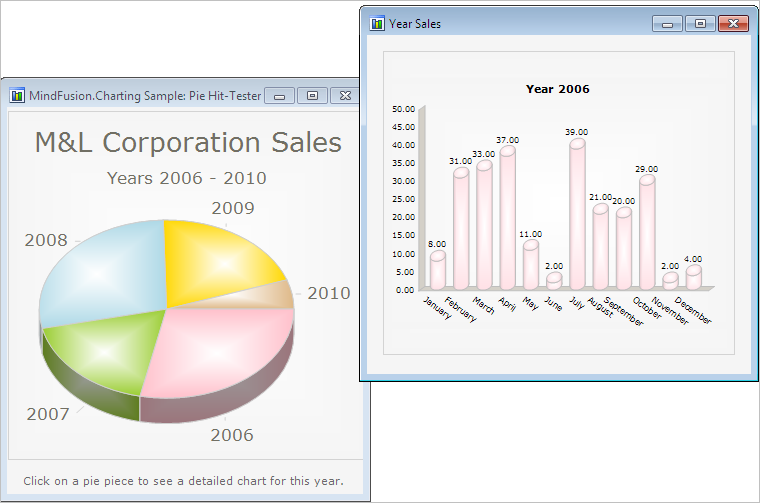Maximize the Pie Hit-Tester sample window

click(313, 96)
